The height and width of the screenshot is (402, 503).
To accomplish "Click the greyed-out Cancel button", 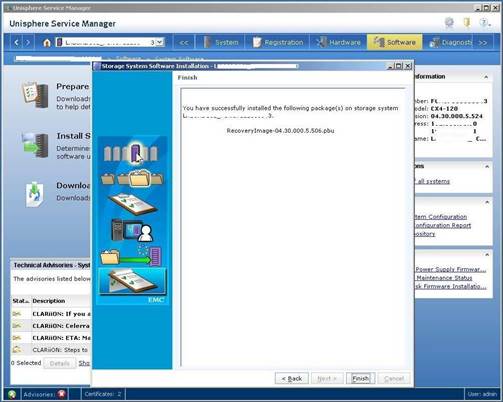I will [394, 378].
